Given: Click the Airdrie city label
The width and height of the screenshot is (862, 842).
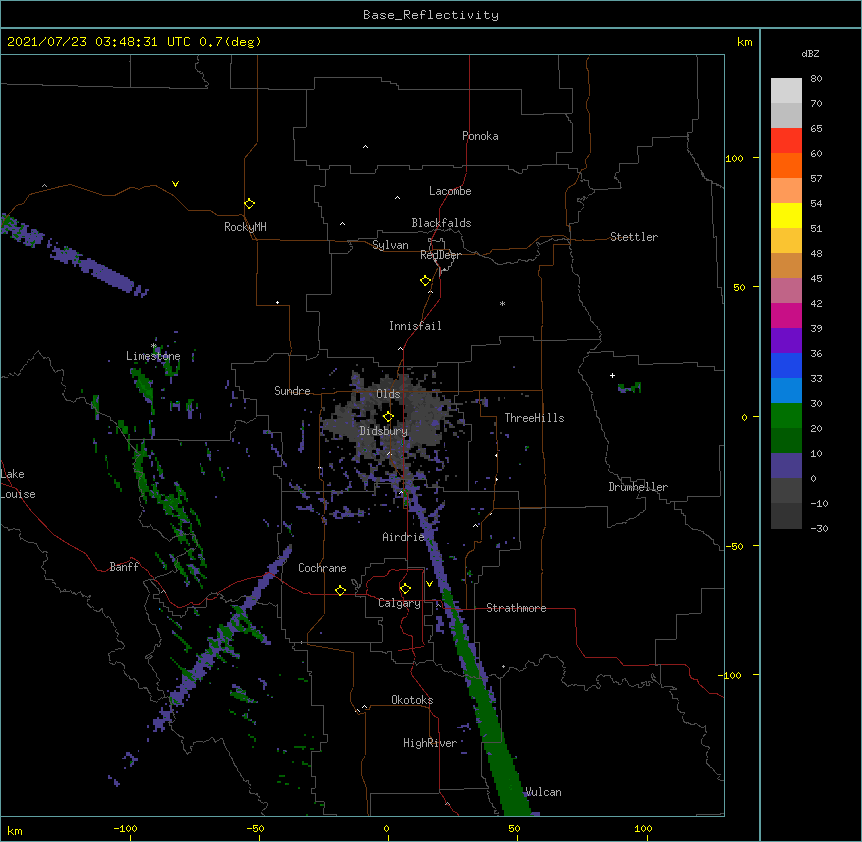Looking at the screenshot, I should pyautogui.click(x=404, y=537).
